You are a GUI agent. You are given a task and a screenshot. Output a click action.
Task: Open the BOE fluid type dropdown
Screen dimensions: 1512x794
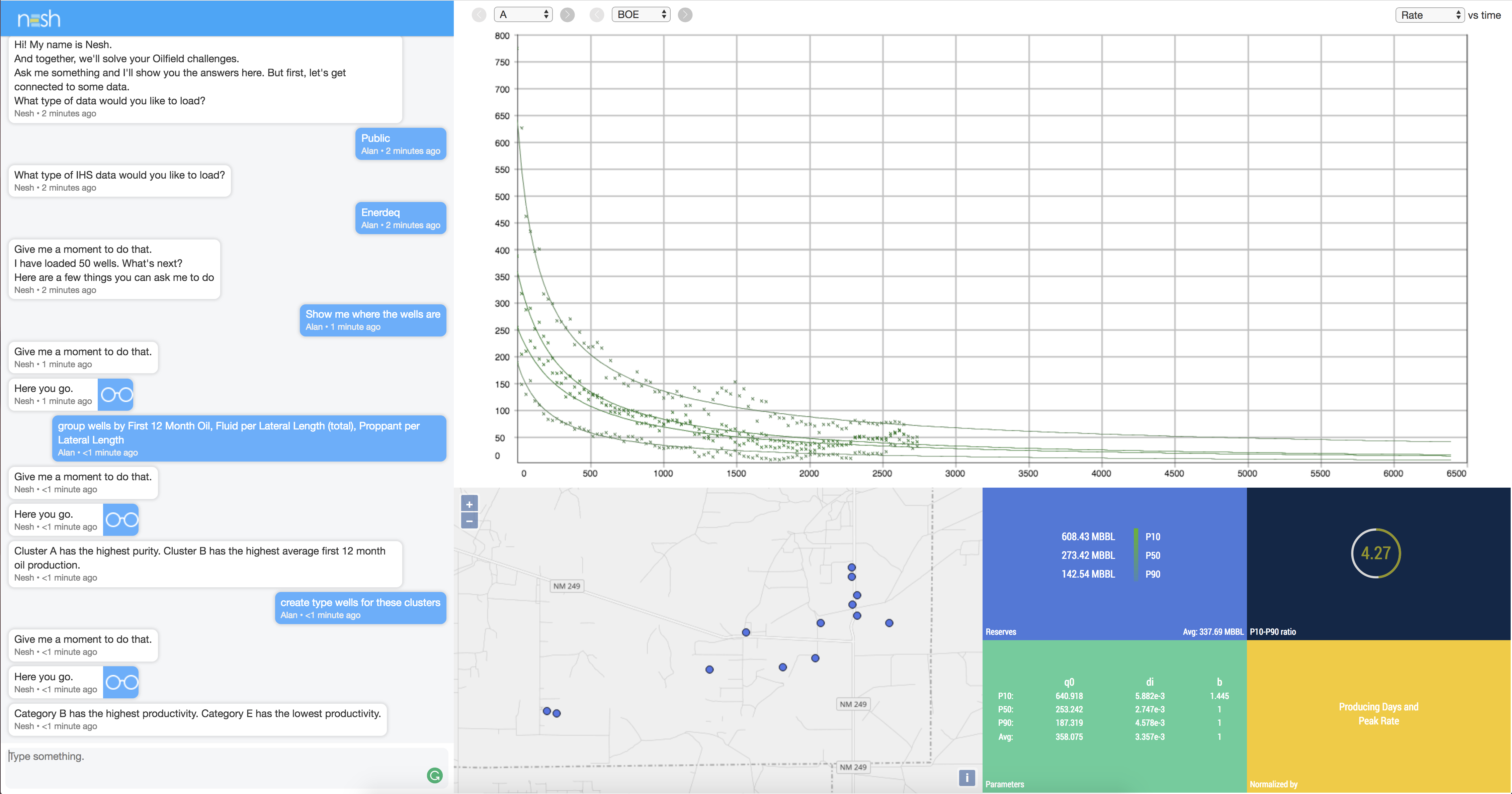tap(640, 15)
